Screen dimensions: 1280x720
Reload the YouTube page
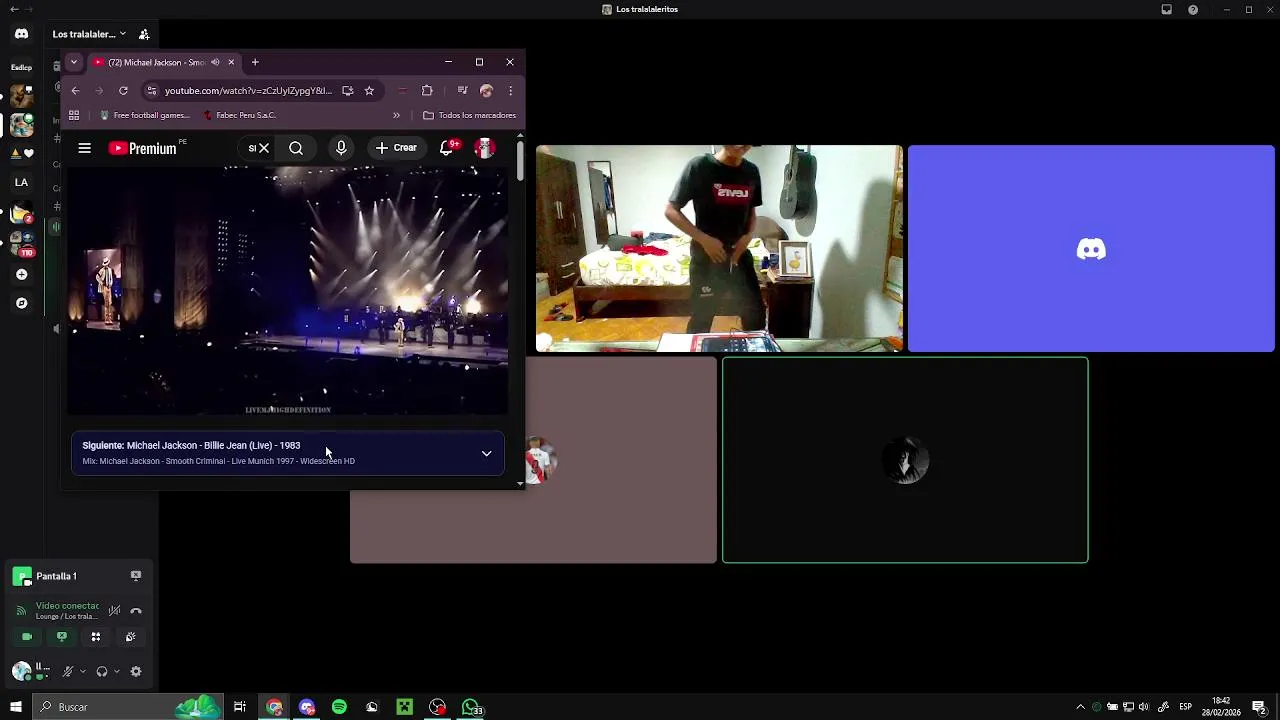(123, 91)
